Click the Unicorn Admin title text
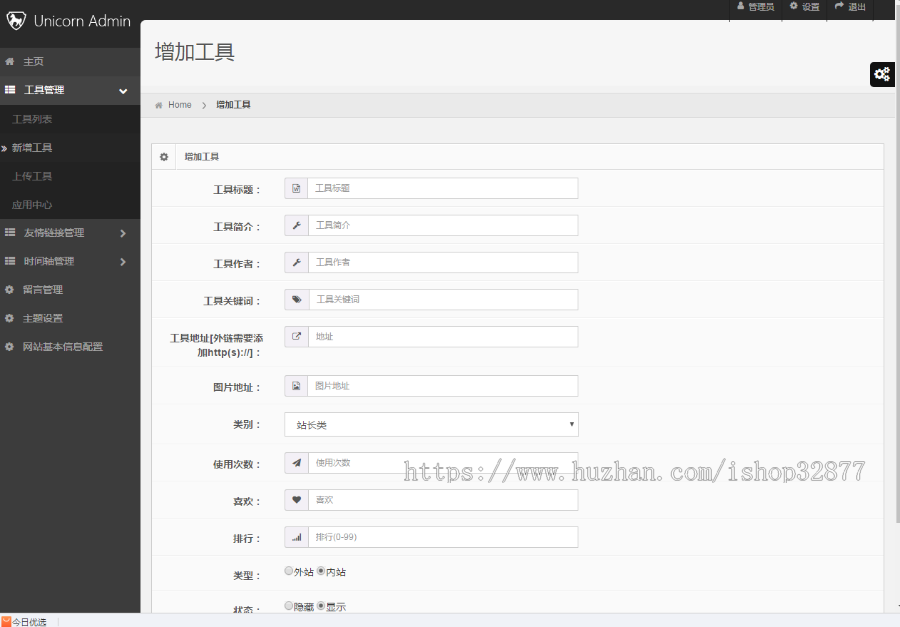This screenshot has width=900, height=627. pos(82,21)
